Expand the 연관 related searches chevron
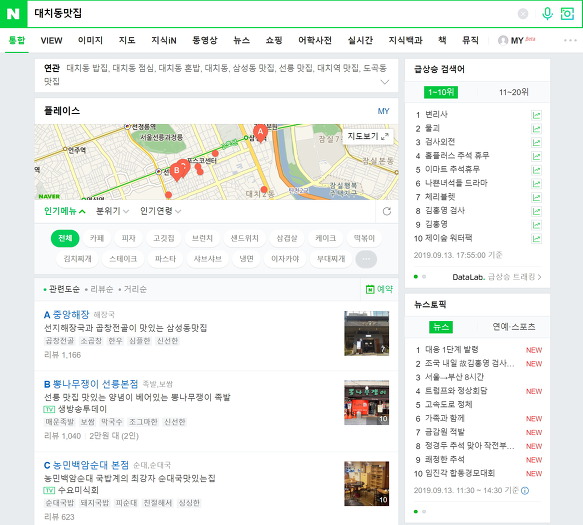Viewport: 583px width, 525px height. pyautogui.click(x=385, y=82)
